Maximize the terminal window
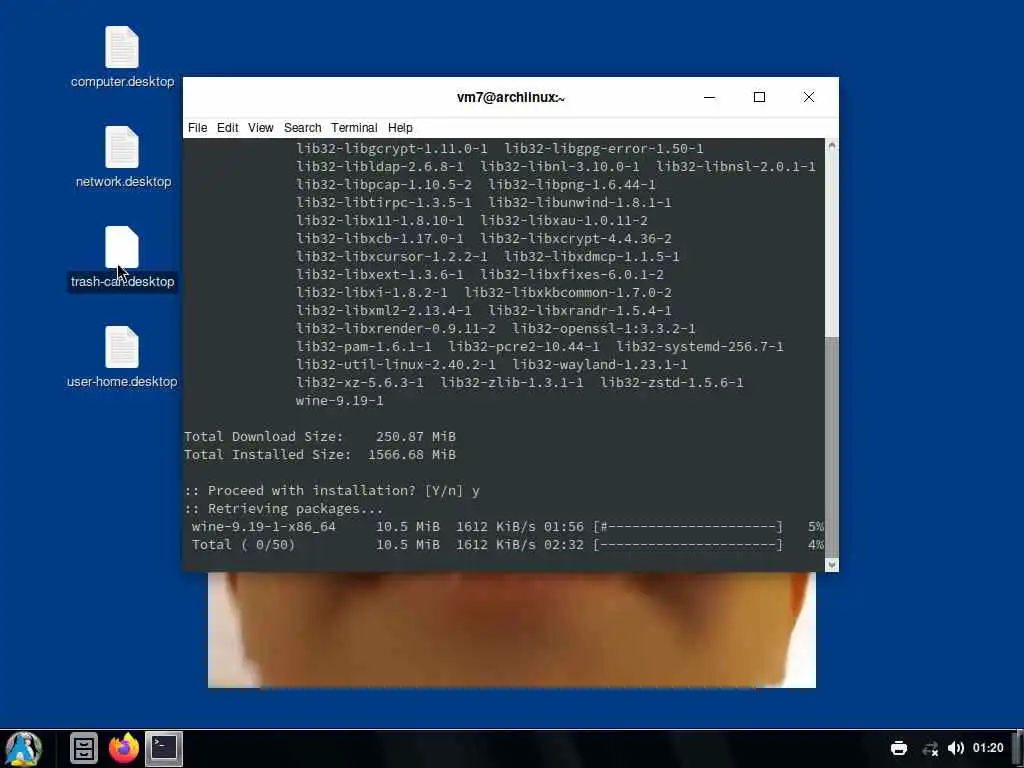Viewport: 1024px width, 768px height. point(760,97)
